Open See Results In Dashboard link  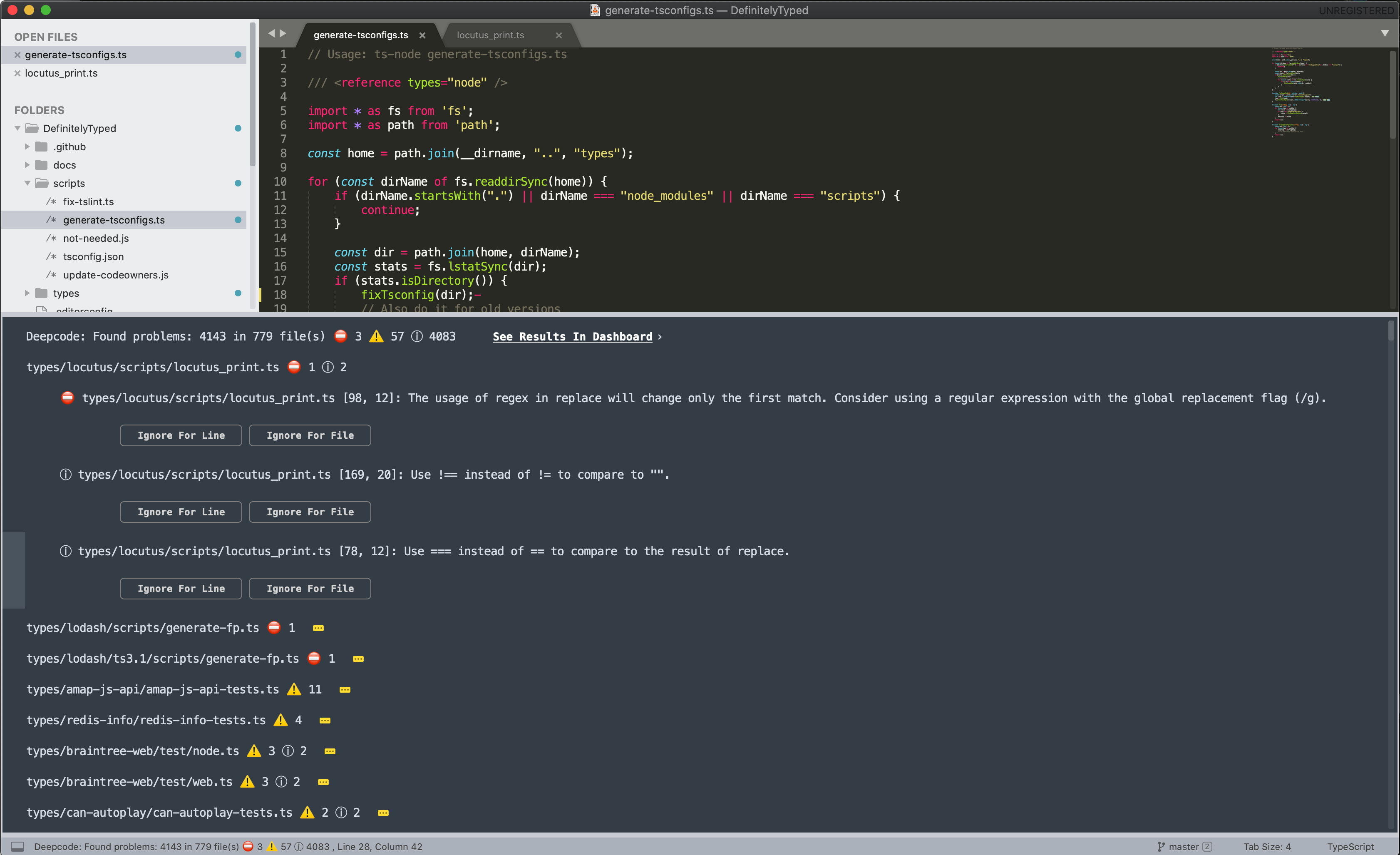point(572,336)
